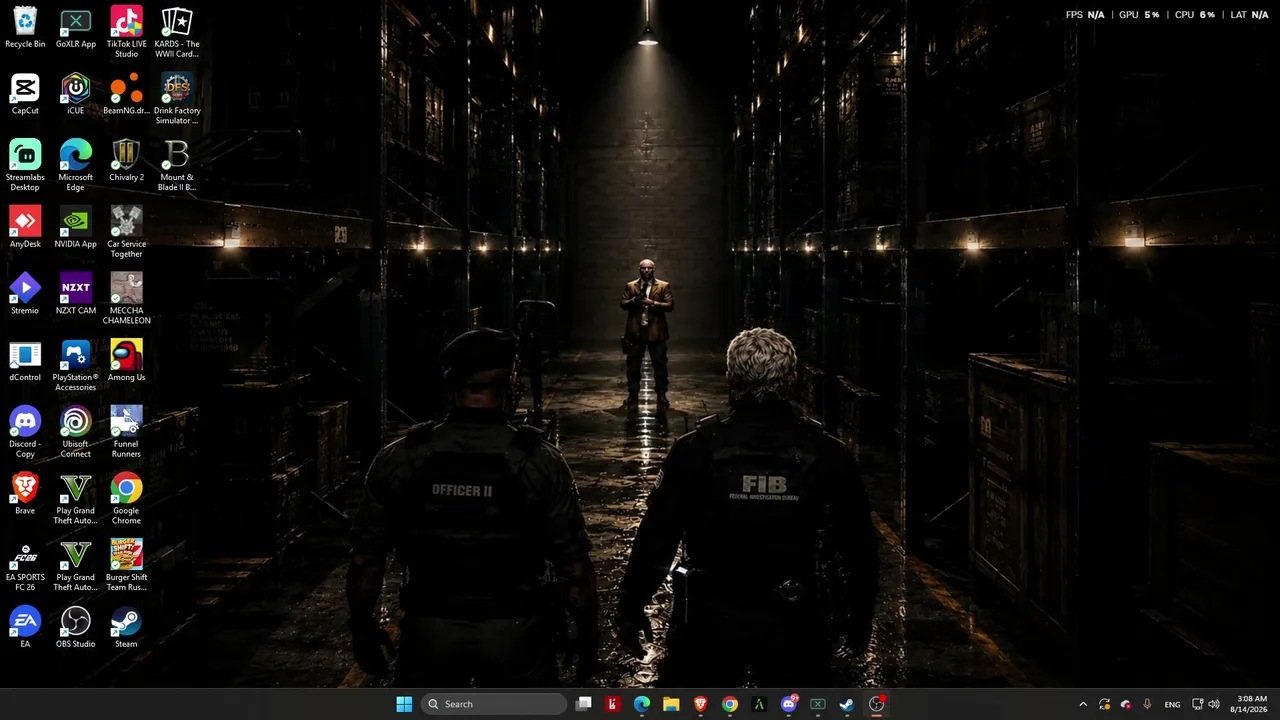Image resolution: width=1280 pixels, height=720 pixels.
Task: Select the EA SPORTS FC 26 icon
Action: coord(25,566)
